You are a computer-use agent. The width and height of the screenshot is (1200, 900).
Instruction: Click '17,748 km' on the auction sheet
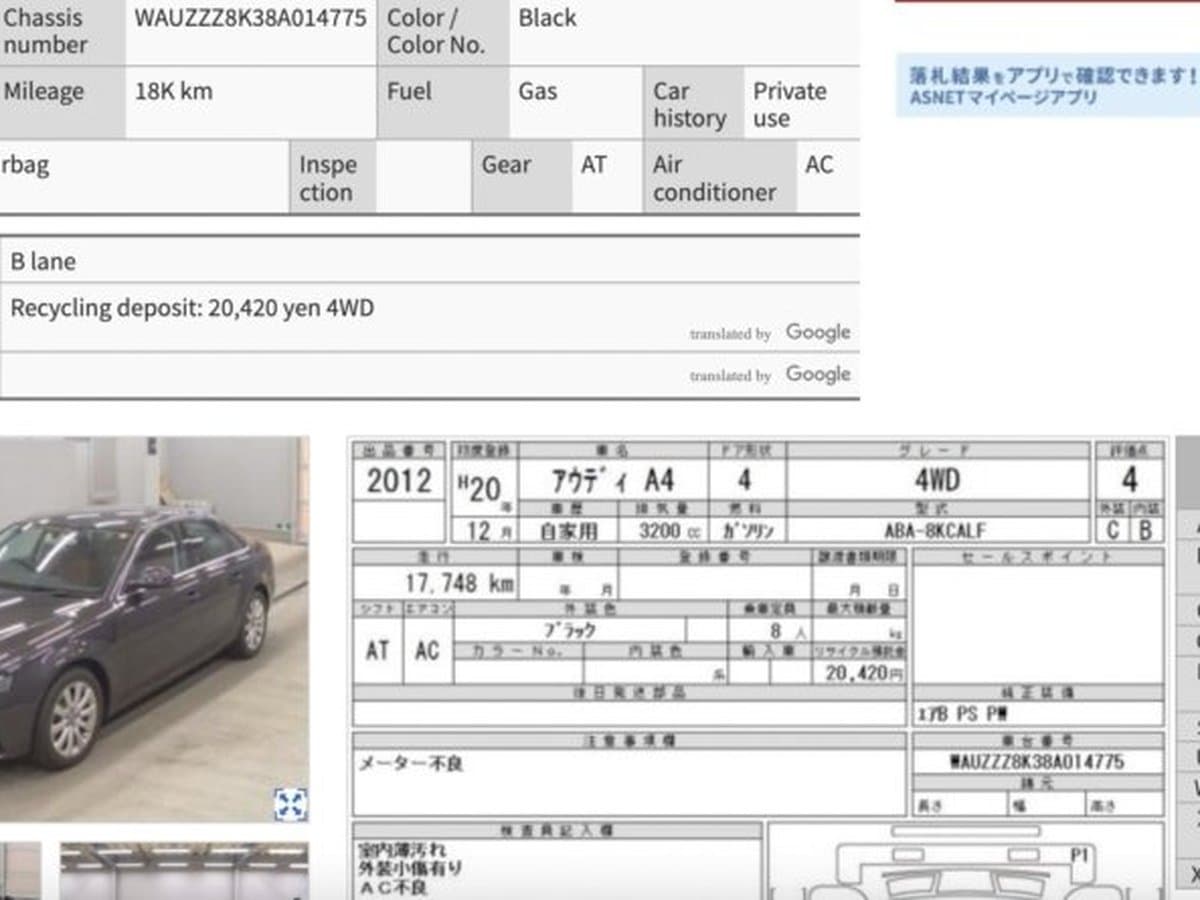459,583
